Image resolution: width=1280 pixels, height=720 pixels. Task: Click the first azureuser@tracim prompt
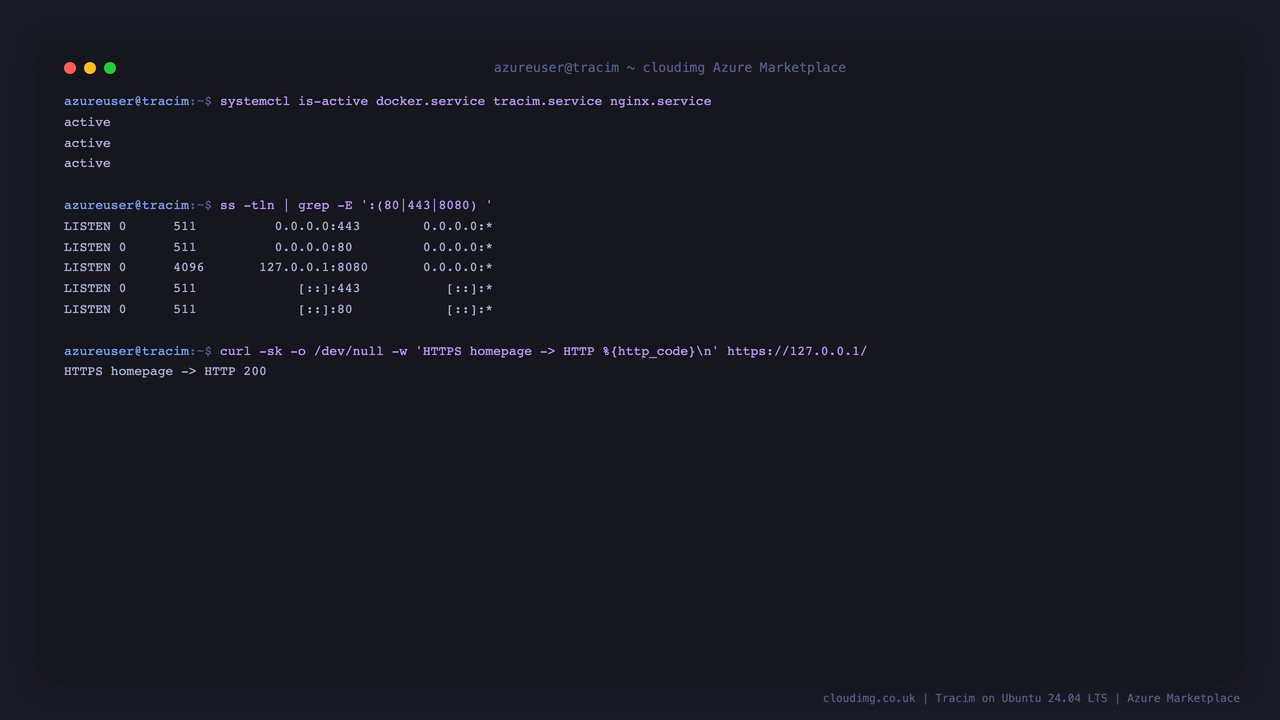[126, 101]
